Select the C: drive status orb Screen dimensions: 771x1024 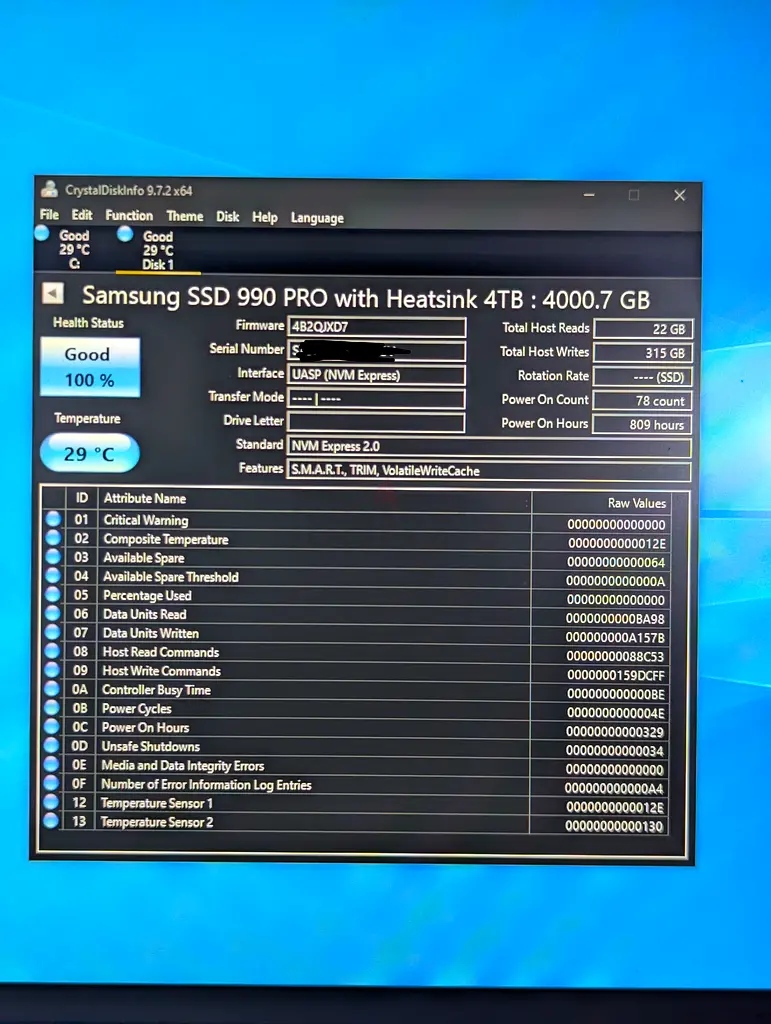[x=42, y=233]
